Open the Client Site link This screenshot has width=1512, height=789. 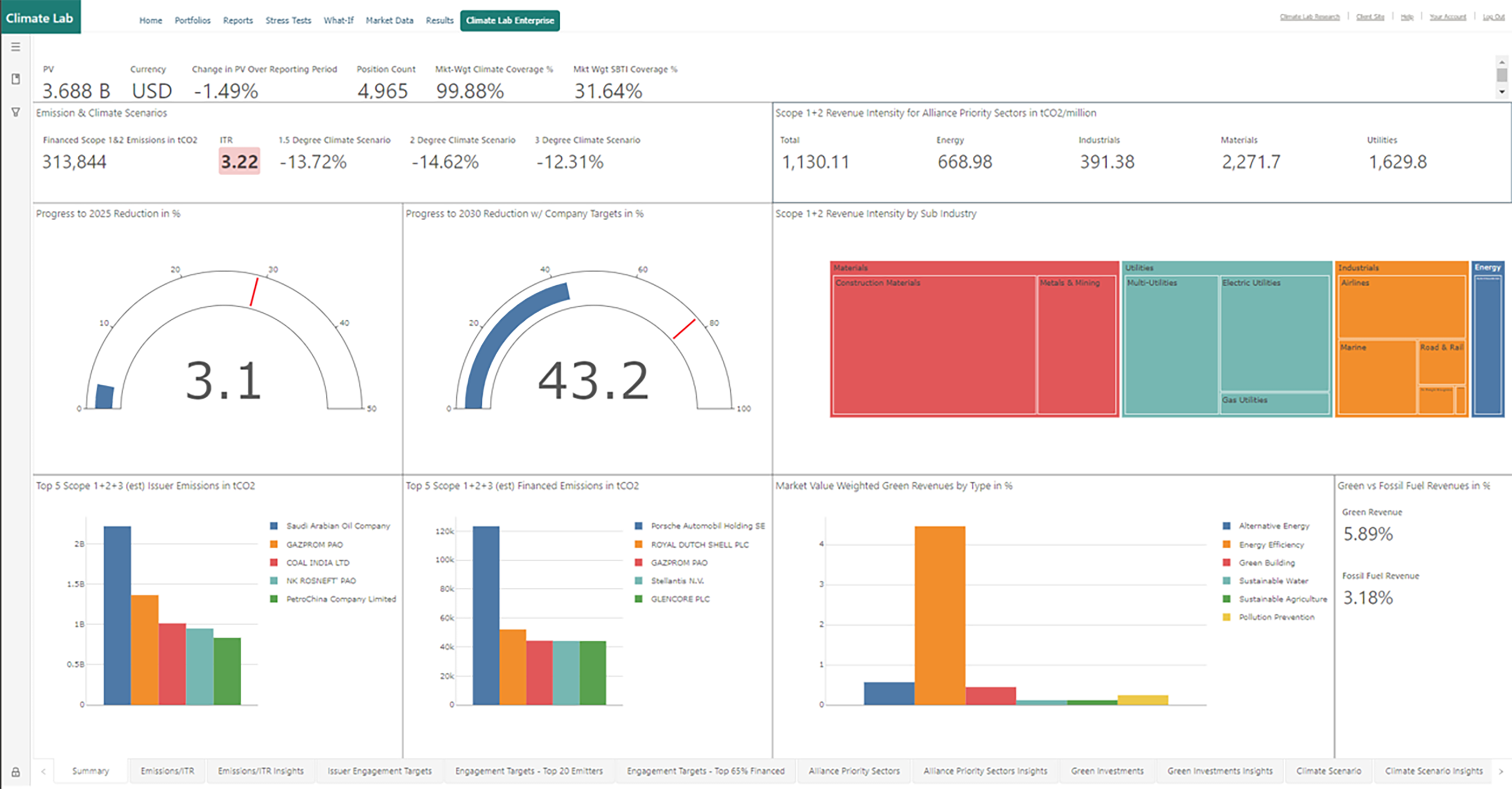(x=1370, y=17)
